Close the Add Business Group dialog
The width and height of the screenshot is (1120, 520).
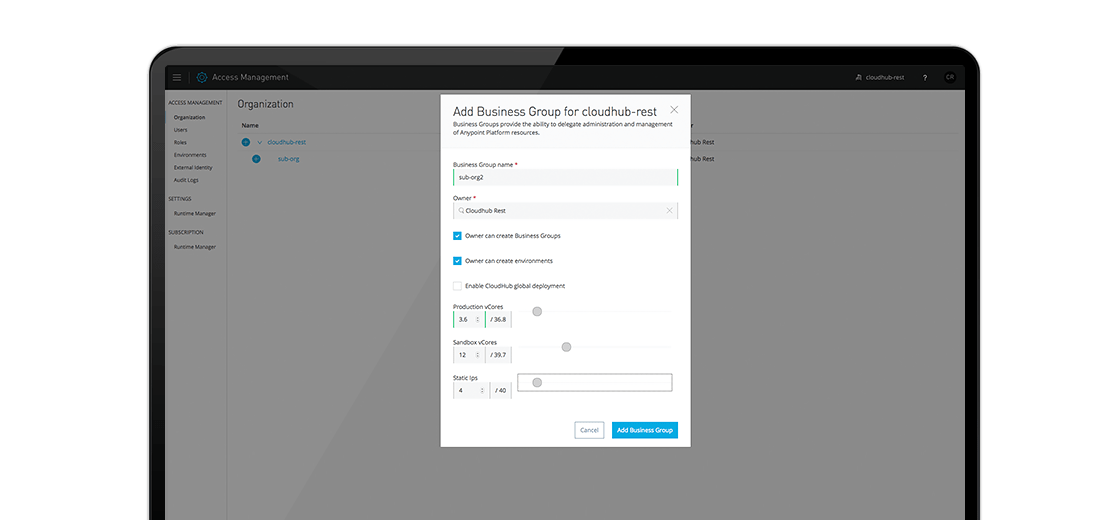pyautogui.click(x=674, y=109)
